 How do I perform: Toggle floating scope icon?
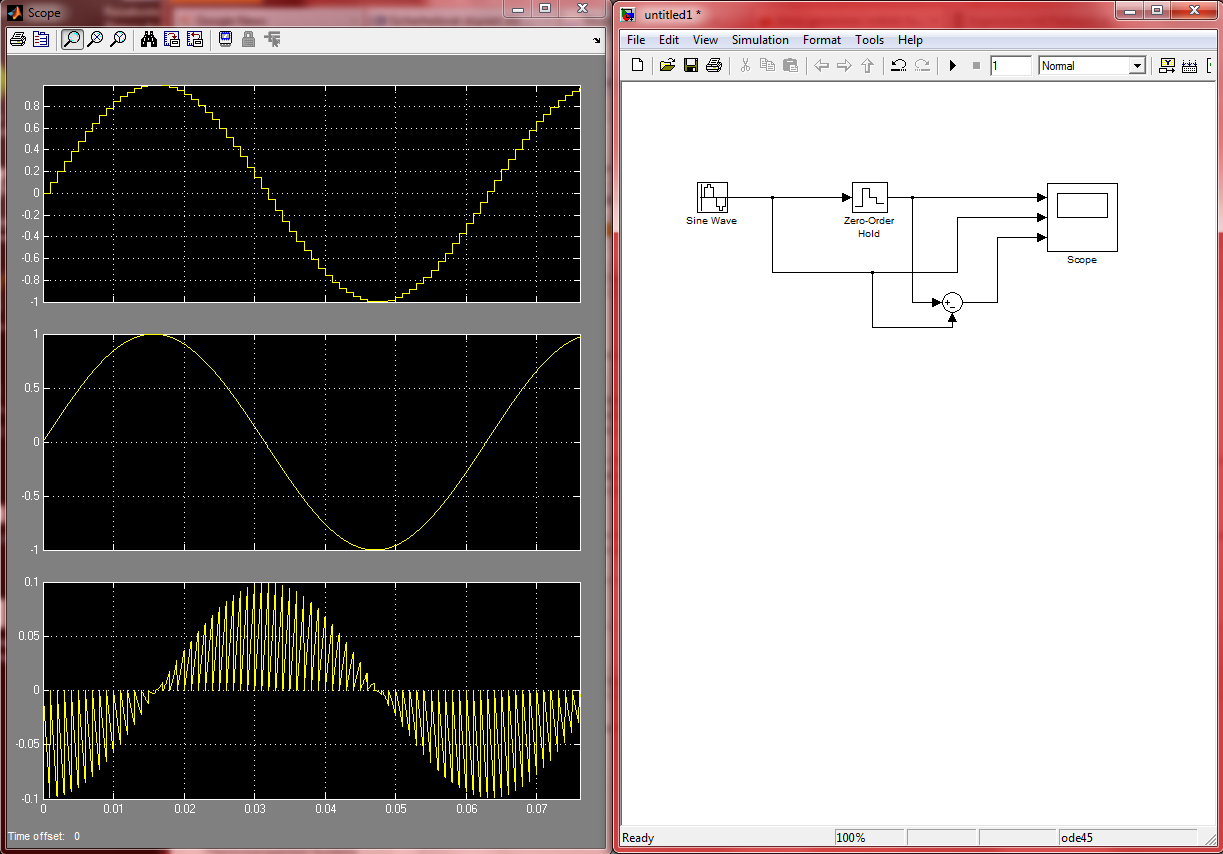click(x=226, y=40)
